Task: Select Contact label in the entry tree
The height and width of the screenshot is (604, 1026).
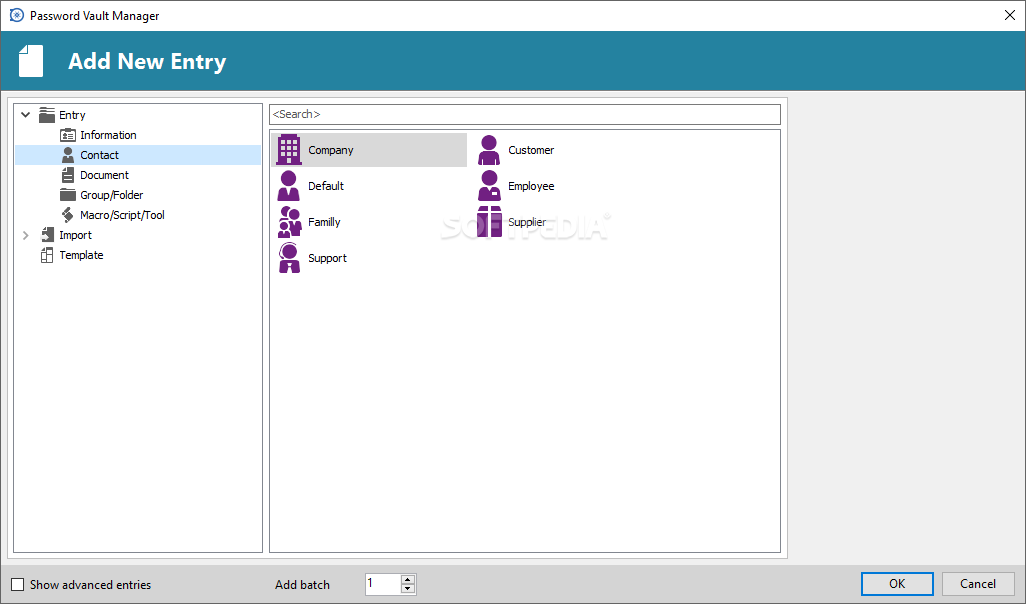Action: point(99,155)
